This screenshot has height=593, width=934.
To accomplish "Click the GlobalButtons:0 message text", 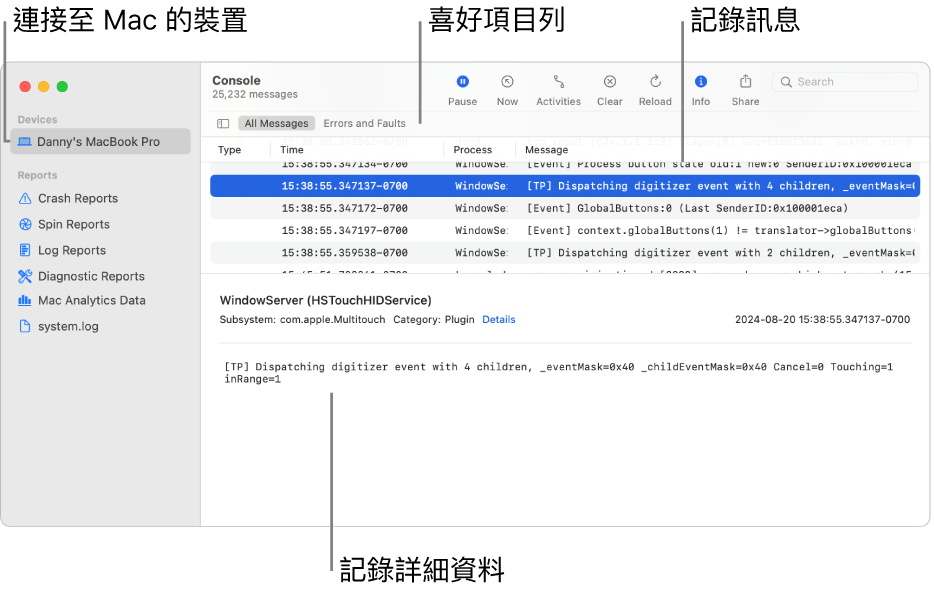I will [687, 208].
